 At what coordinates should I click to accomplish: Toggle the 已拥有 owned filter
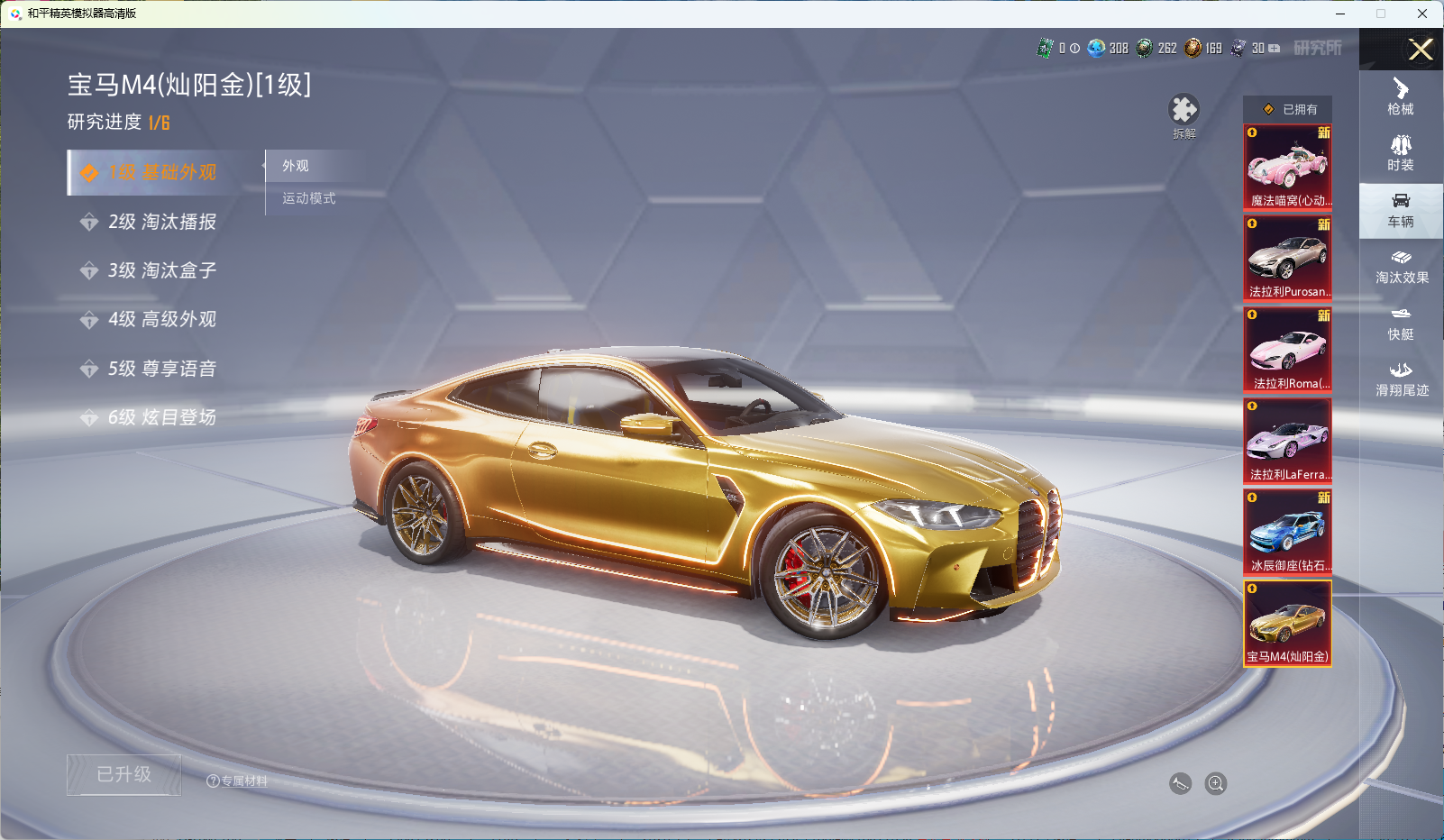tap(1287, 109)
